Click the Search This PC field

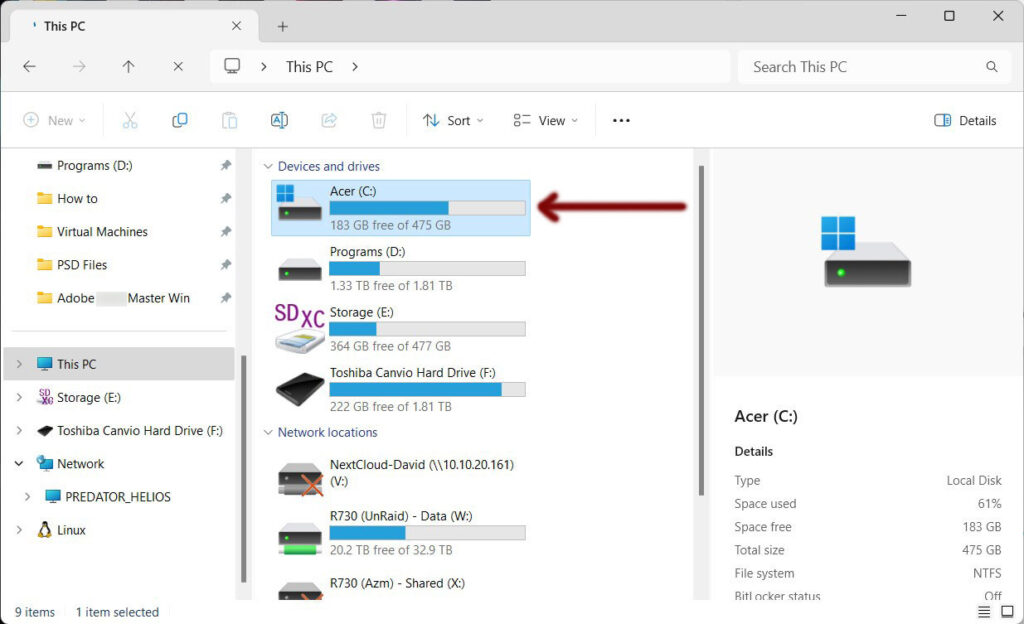(x=860, y=67)
